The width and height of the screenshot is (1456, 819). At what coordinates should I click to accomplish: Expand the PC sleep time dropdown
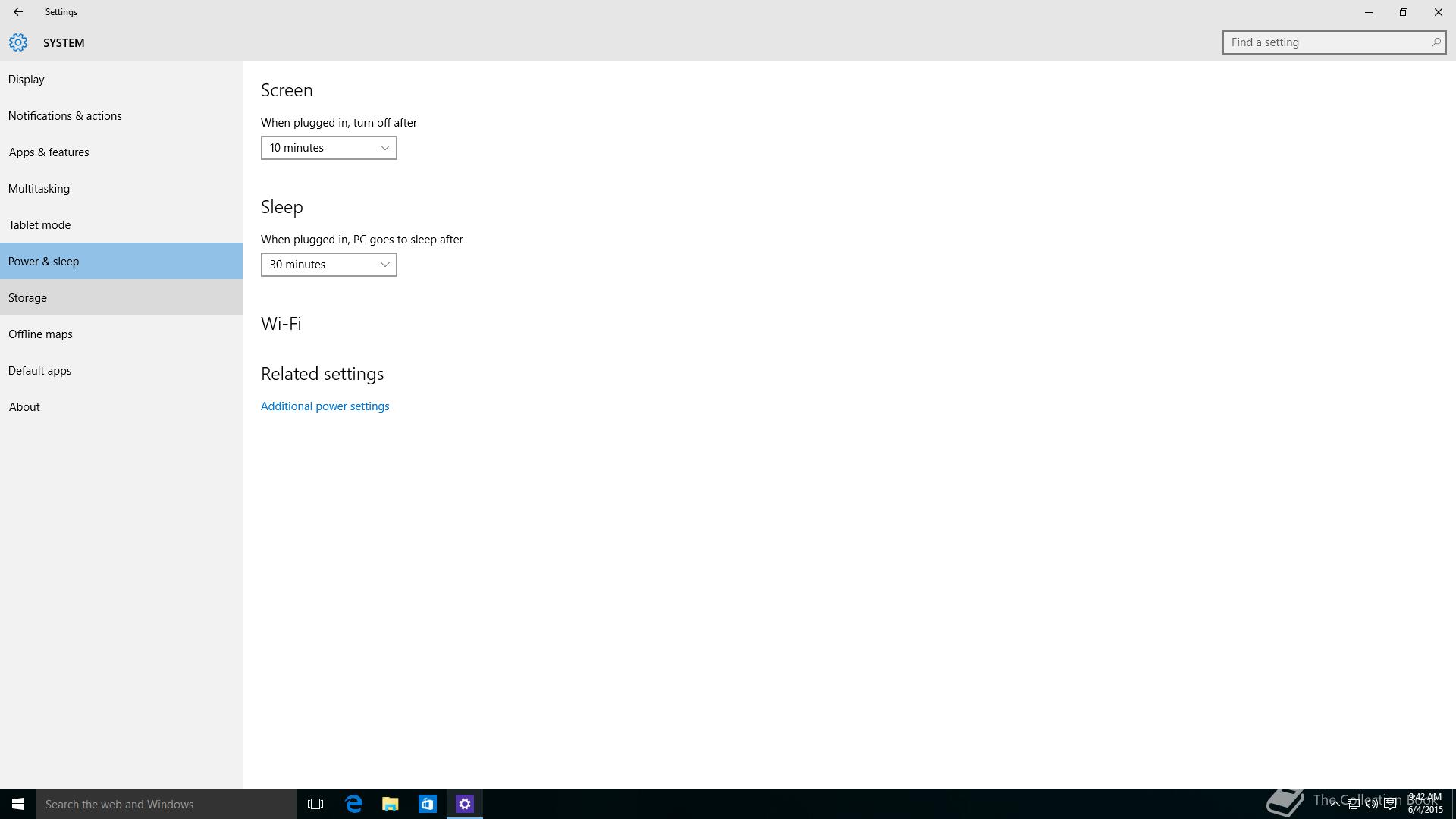(x=328, y=265)
